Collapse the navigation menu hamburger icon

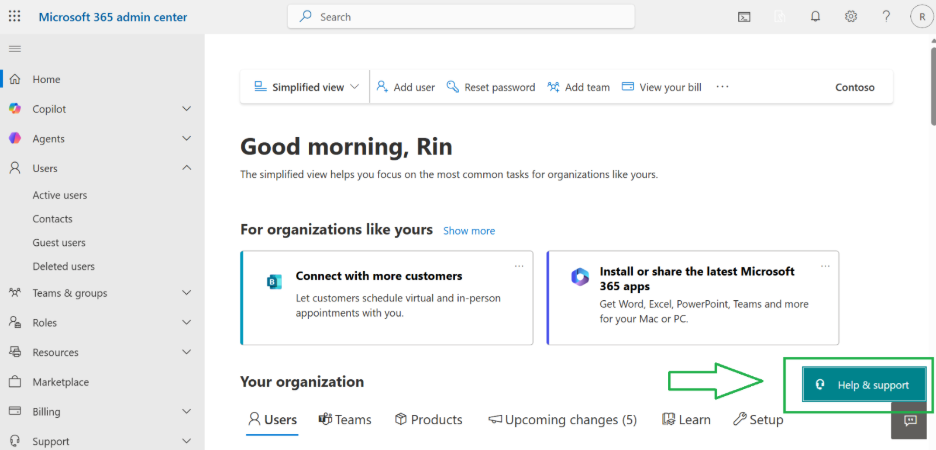coord(15,49)
